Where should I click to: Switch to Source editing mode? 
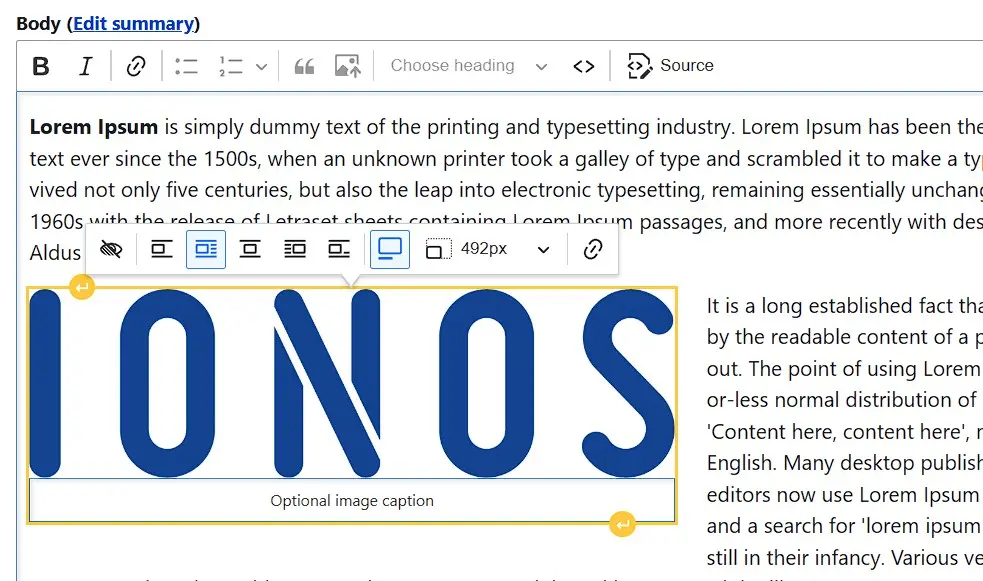click(x=672, y=65)
